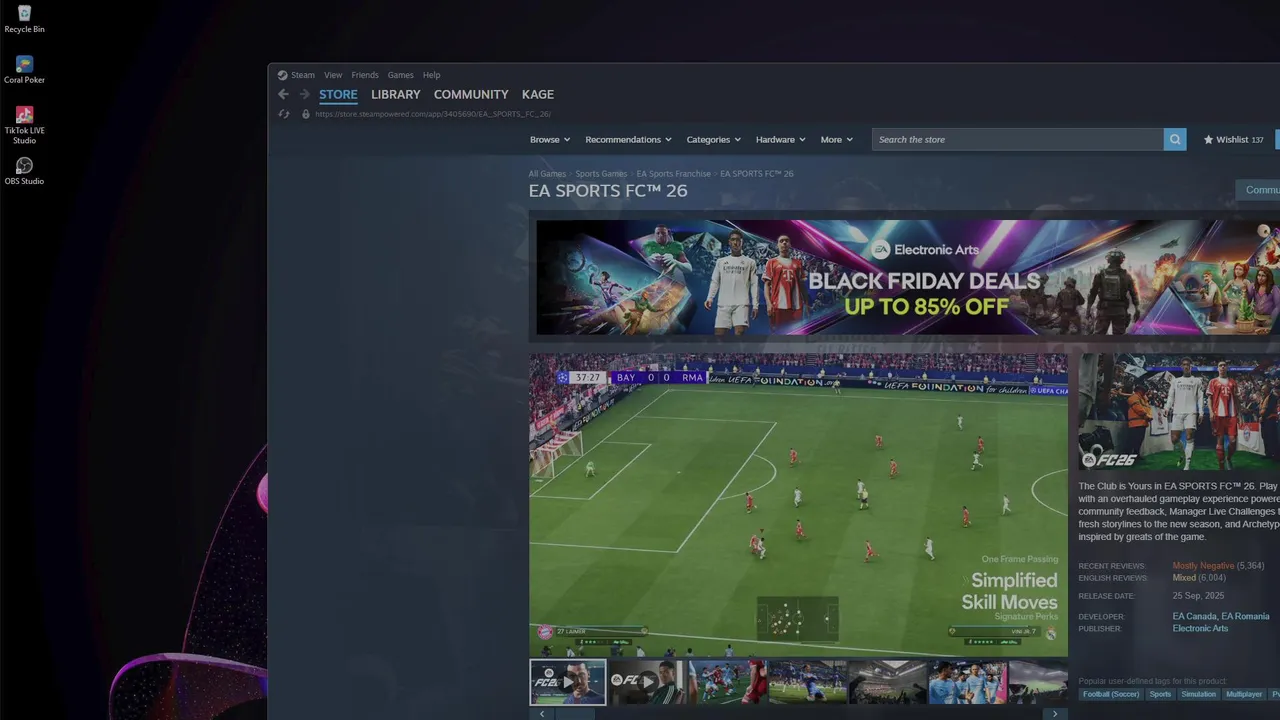
Task: Select the fourth screenshot thumbnail
Action: (808, 682)
